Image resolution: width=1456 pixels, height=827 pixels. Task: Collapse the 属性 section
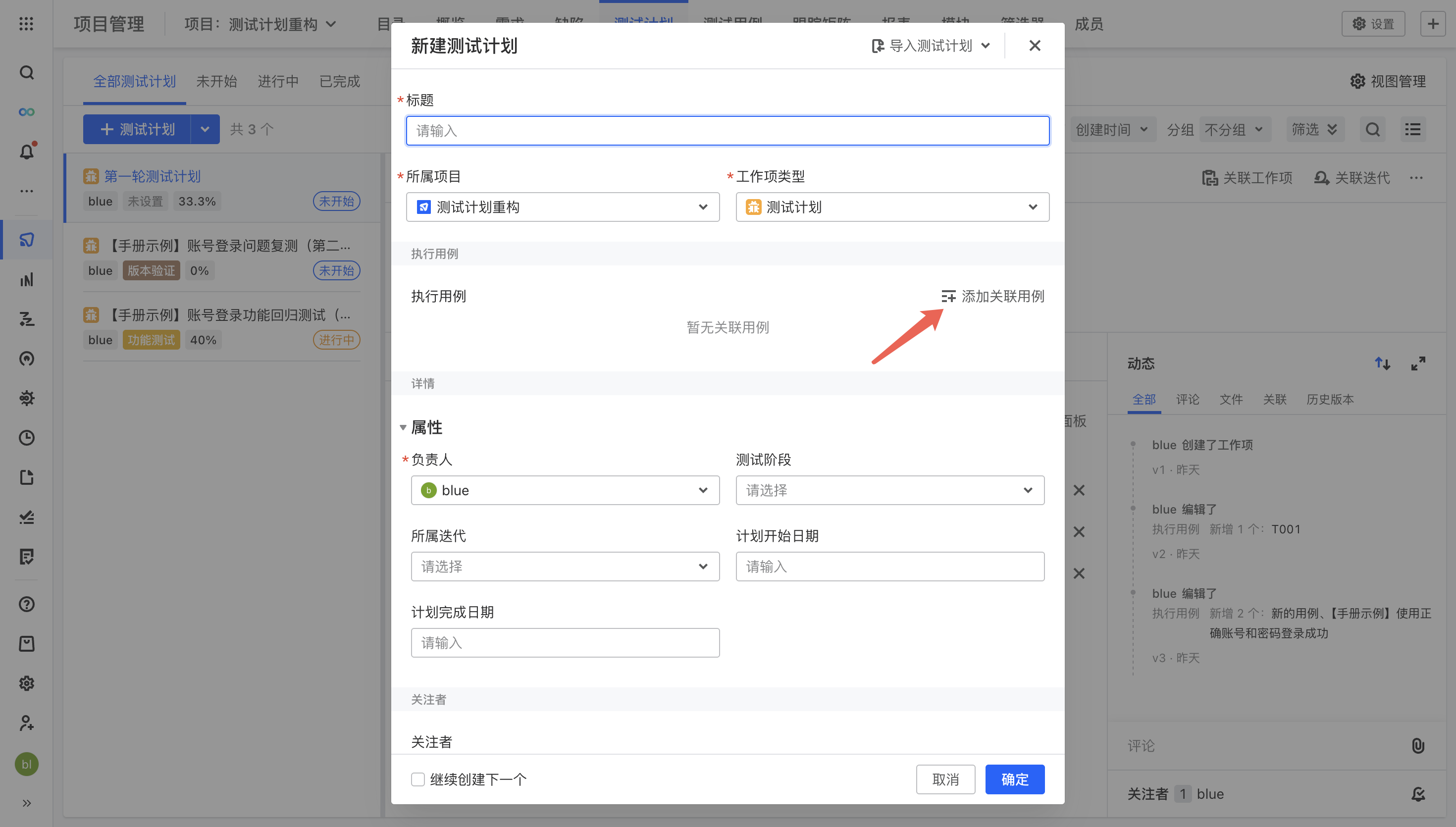click(x=403, y=427)
